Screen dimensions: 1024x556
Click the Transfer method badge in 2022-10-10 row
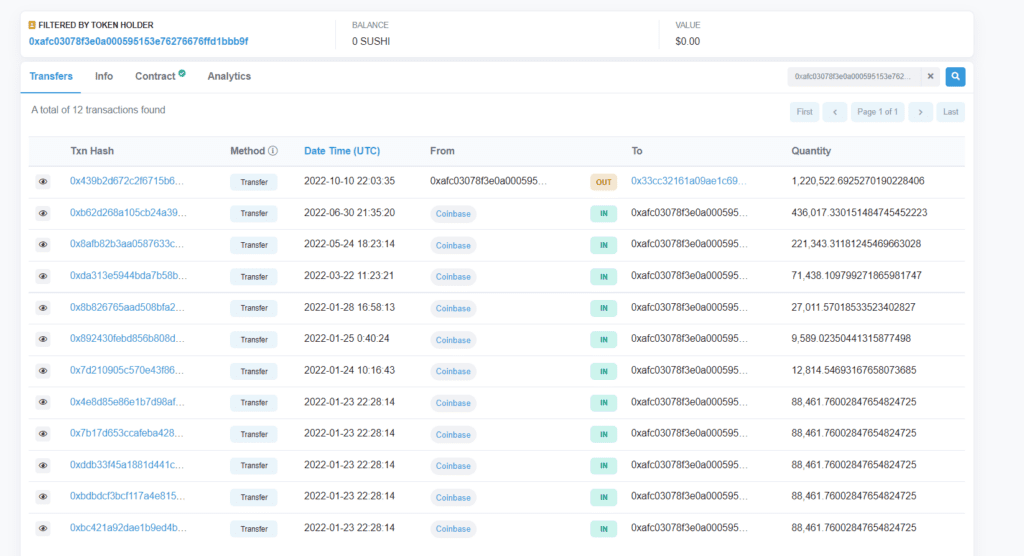tap(254, 182)
